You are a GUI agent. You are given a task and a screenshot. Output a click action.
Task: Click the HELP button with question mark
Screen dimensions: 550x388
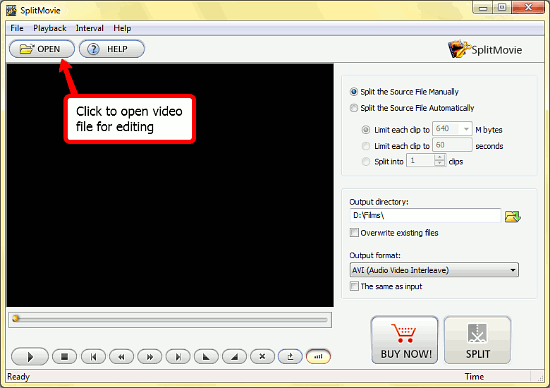[112, 49]
